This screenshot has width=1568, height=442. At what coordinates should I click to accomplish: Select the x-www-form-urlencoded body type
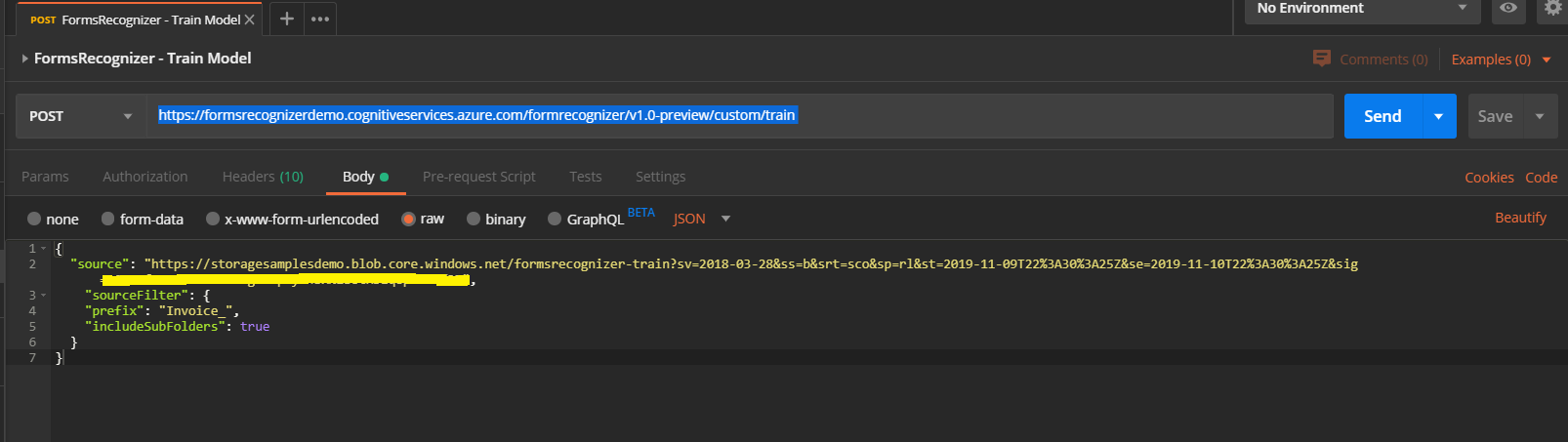tap(292, 219)
